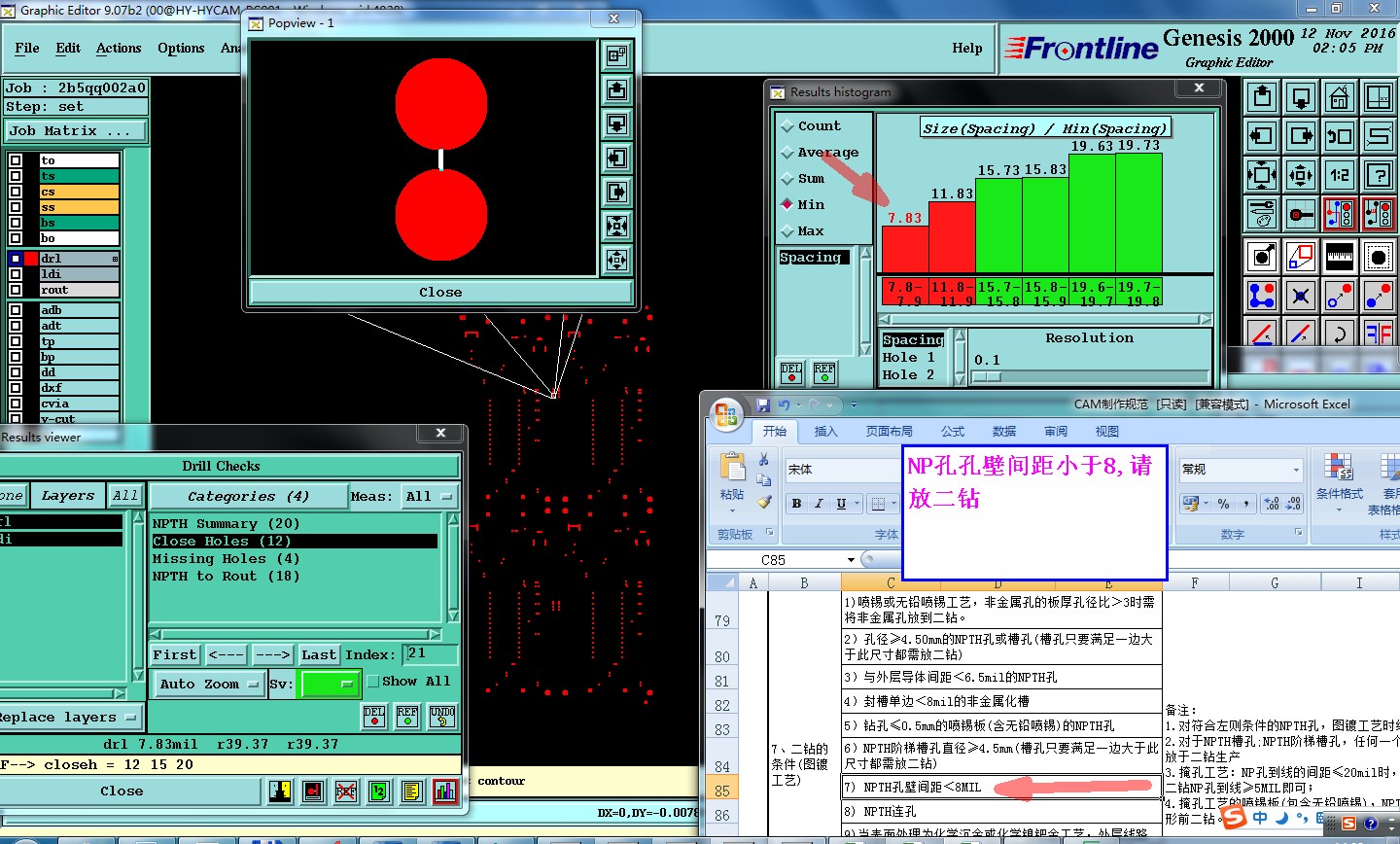This screenshot has height=844, width=1400.
Task: Open the File menu in Graphic Editor
Action: point(27,48)
